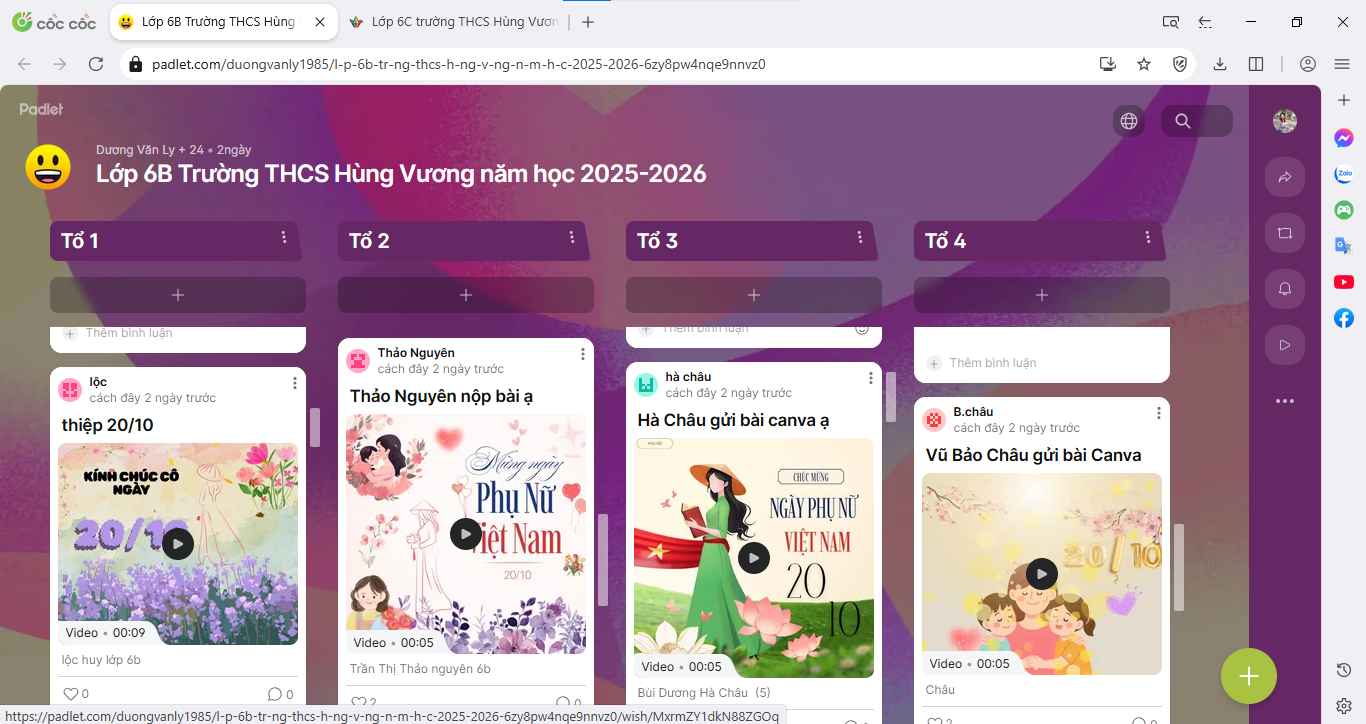The width and height of the screenshot is (1366, 724).
Task: Start the slideshow play icon in sidebar
Action: [1285, 345]
